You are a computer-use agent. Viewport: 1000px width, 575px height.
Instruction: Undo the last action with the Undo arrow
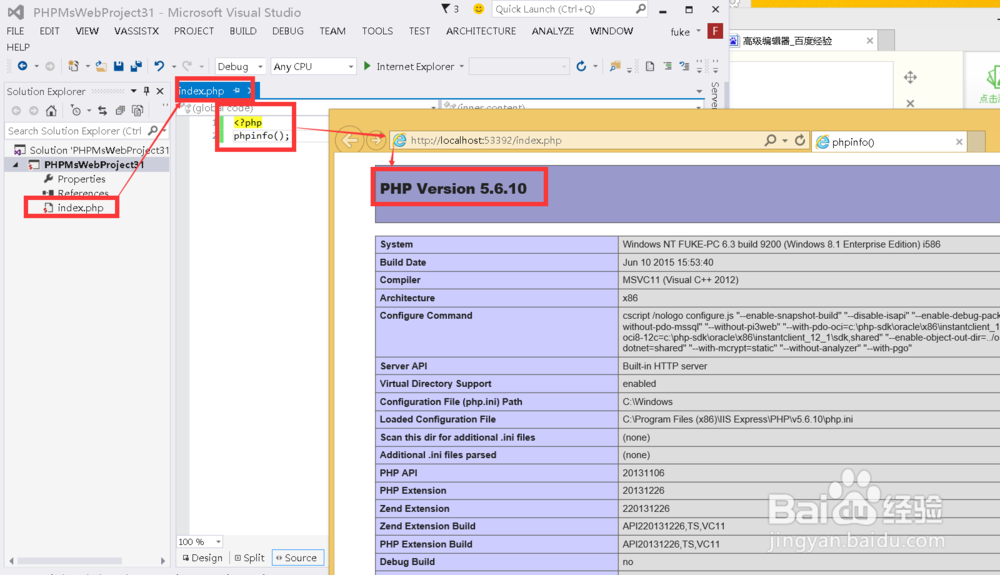[159, 66]
